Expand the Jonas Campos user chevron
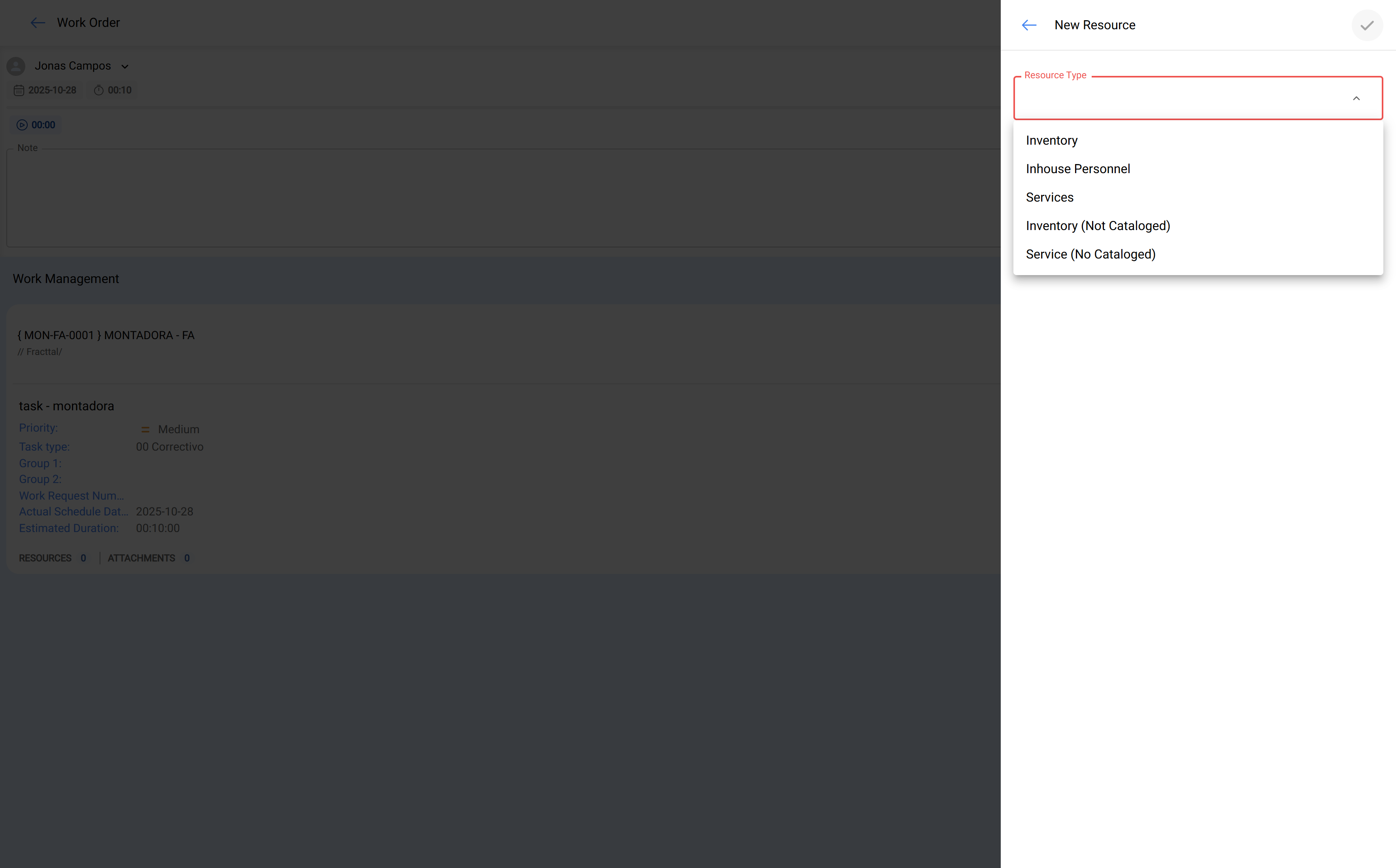 point(125,66)
